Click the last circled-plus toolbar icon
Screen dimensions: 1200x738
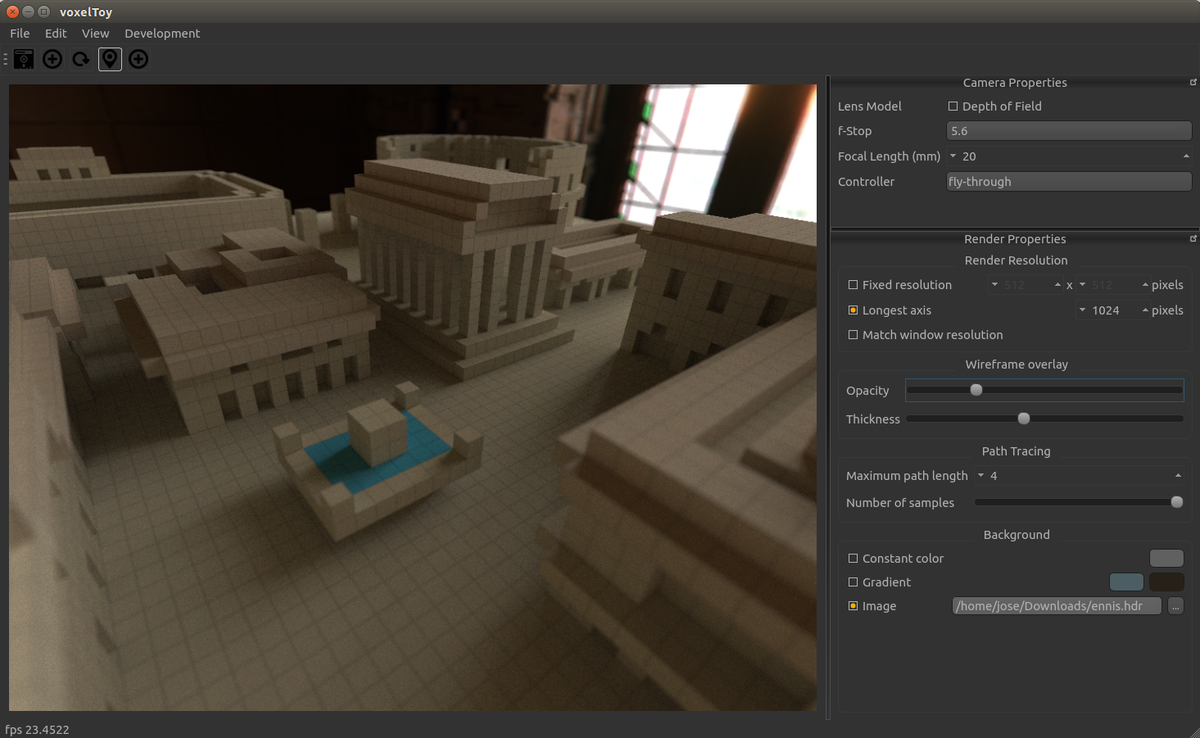pos(139,59)
